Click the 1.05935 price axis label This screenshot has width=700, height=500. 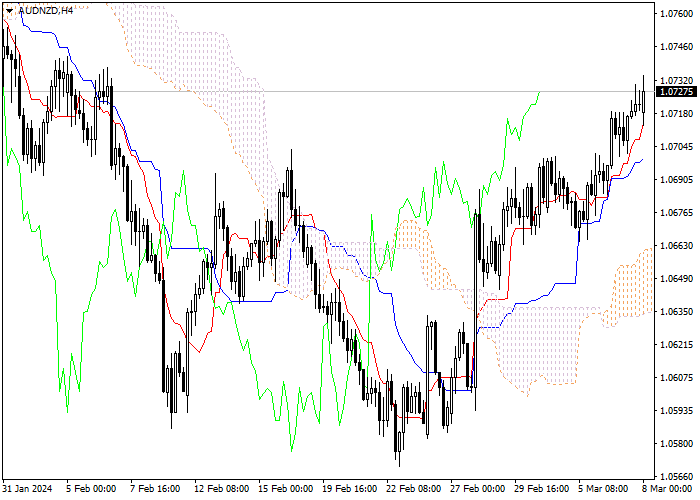(x=676, y=411)
